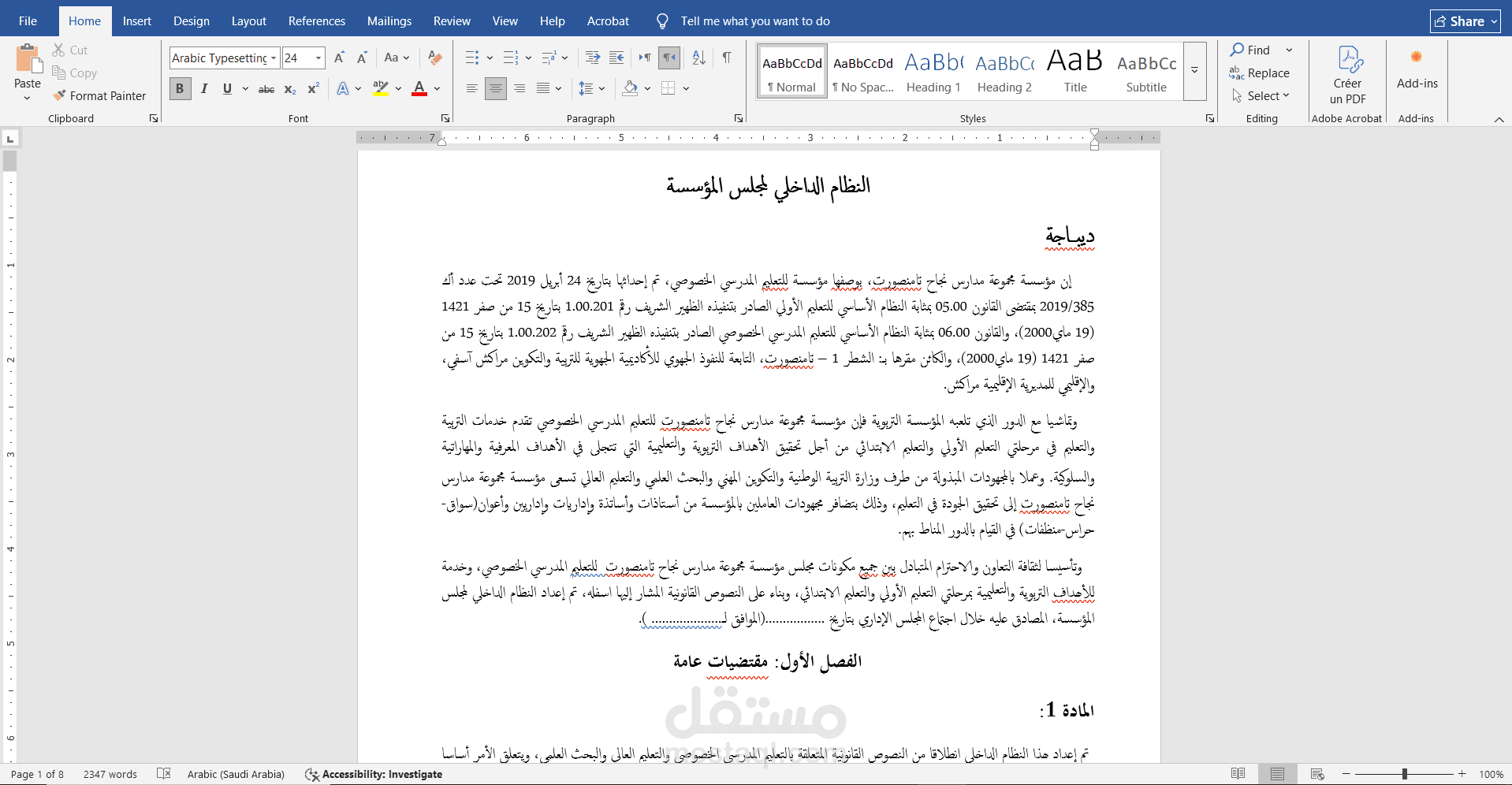Image resolution: width=1512 pixels, height=785 pixels.
Task: Click Tell me what you want to do
Action: tap(755, 21)
